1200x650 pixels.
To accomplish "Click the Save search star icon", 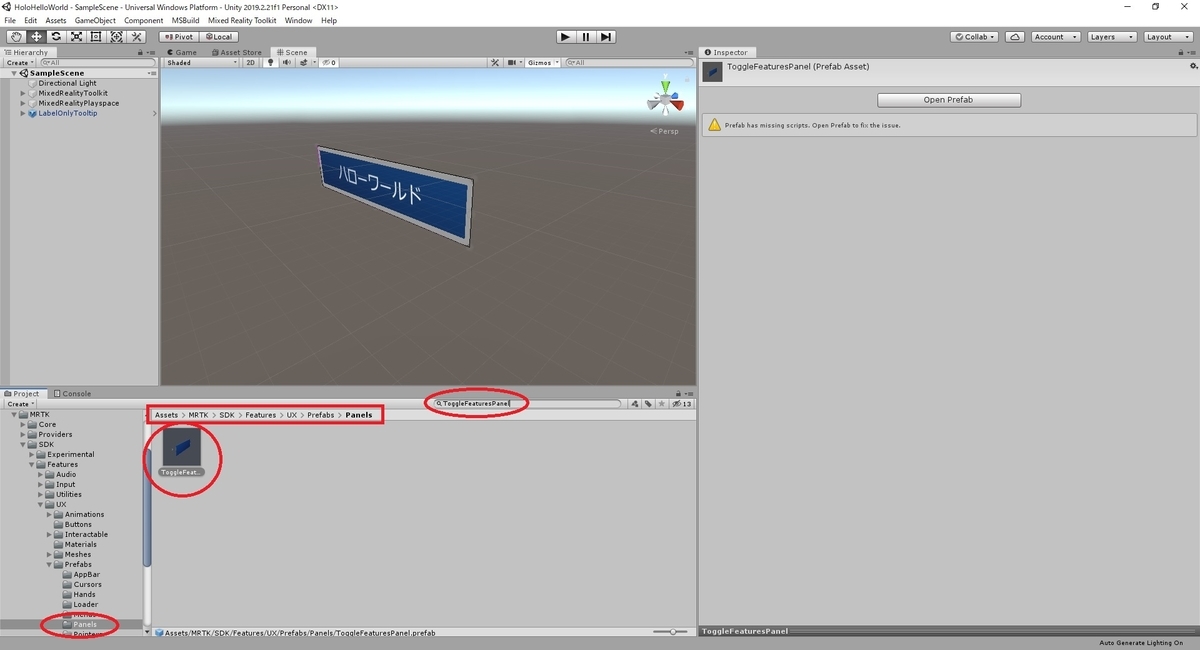I will [661, 404].
